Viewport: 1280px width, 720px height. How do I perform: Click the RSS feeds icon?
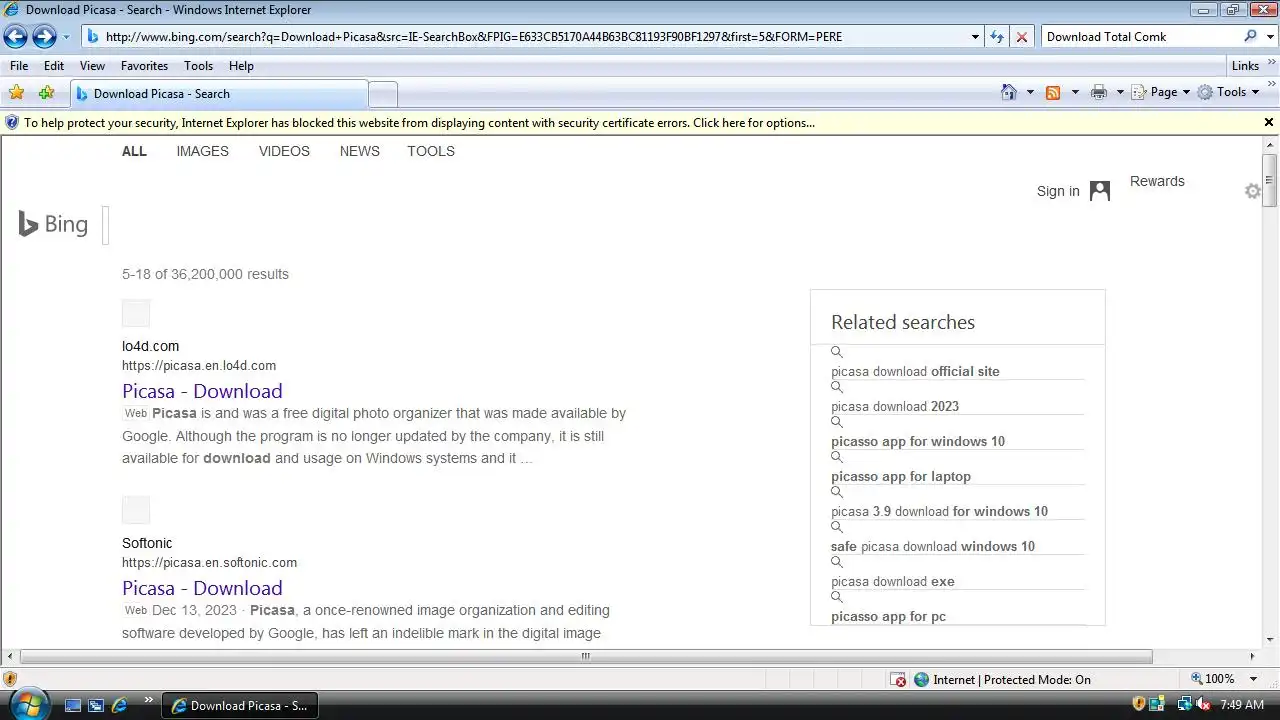coord(1053,92)
